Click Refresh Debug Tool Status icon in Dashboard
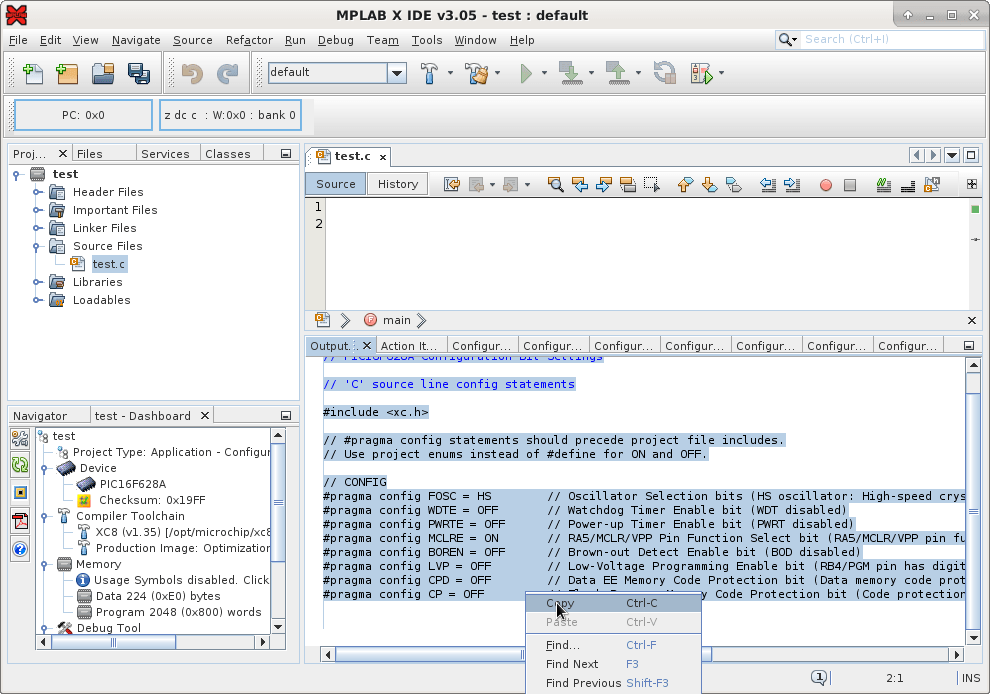 [x=20, y=465]
